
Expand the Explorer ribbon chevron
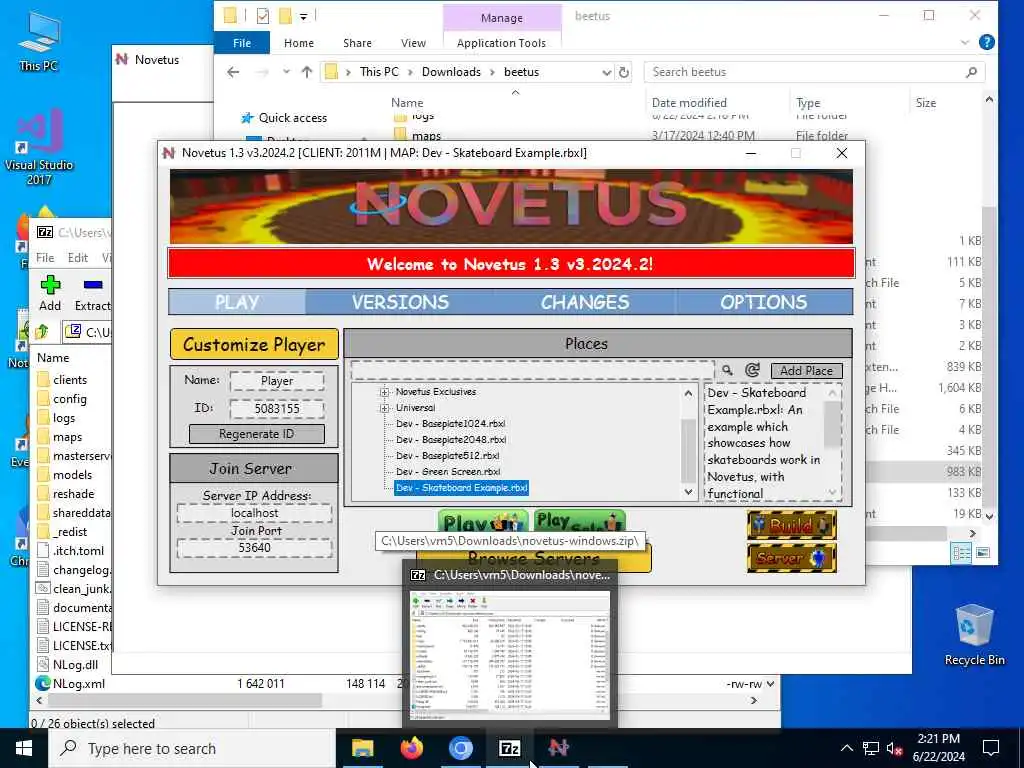(965, 42)
